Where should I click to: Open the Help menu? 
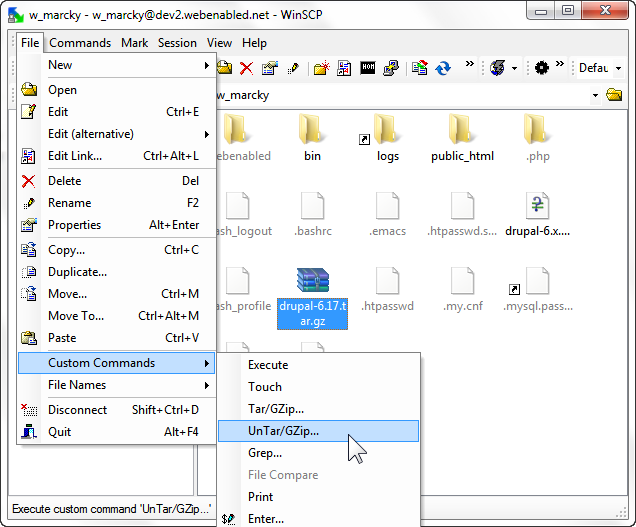(x=254, y=43)
